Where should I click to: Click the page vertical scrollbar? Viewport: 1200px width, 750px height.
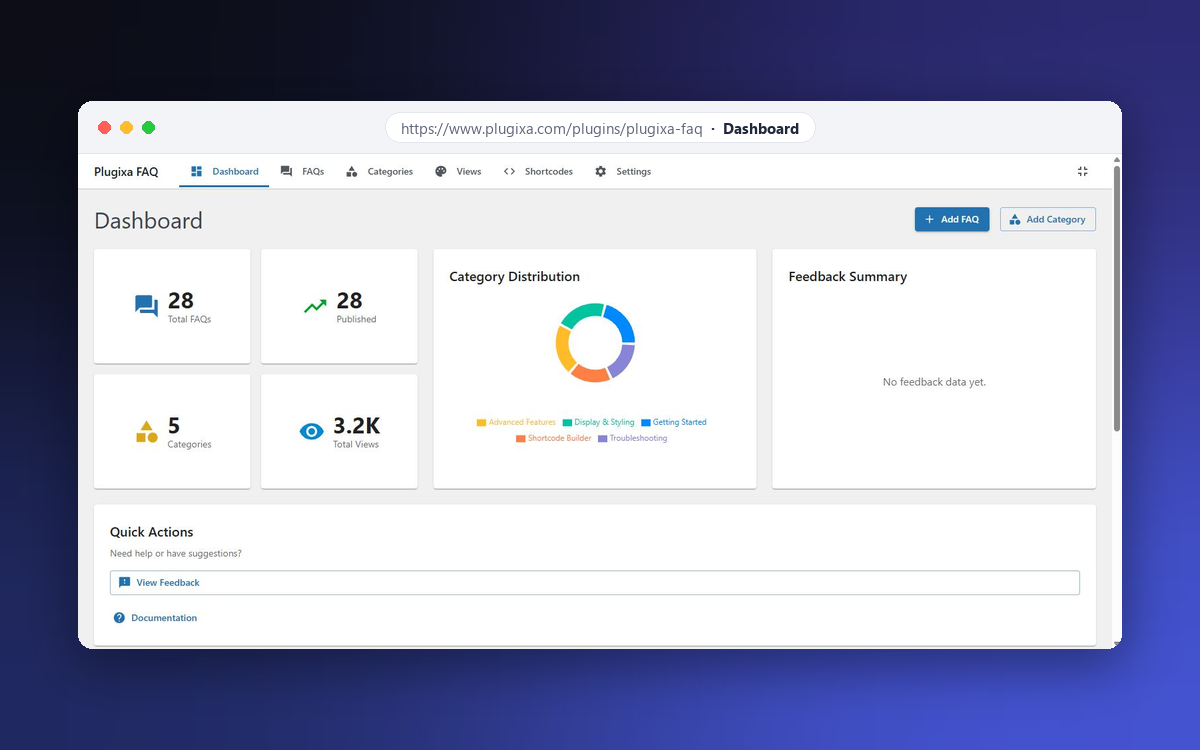pos(1117,300)
